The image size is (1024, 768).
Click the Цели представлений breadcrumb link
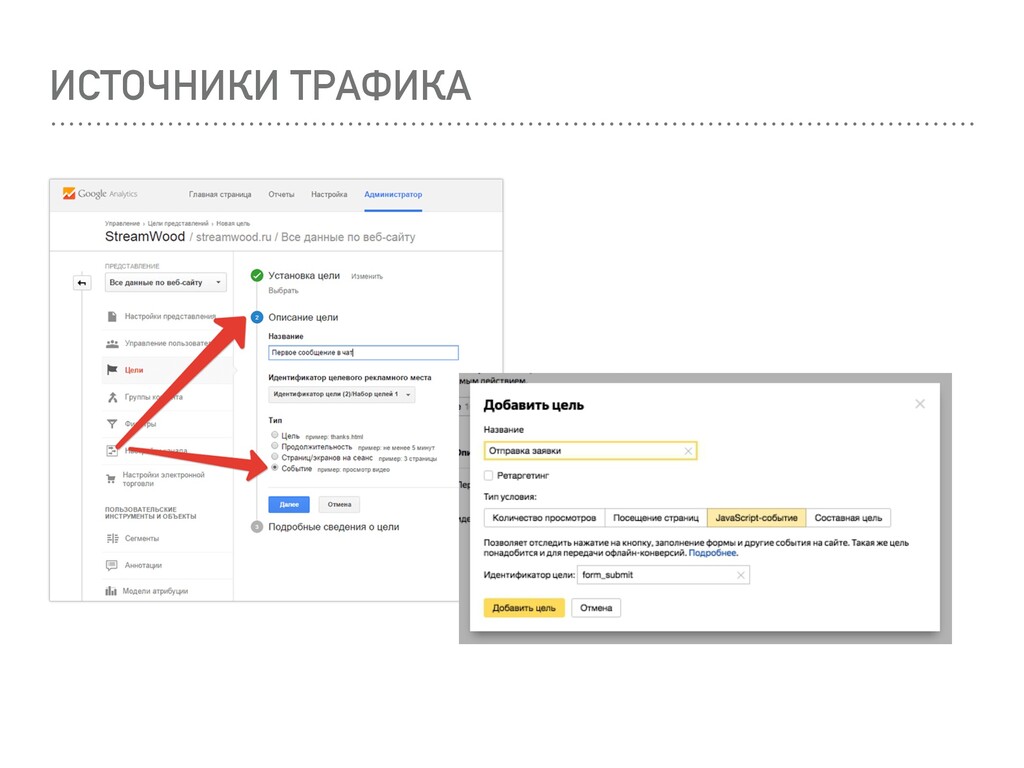pos(178,223)
